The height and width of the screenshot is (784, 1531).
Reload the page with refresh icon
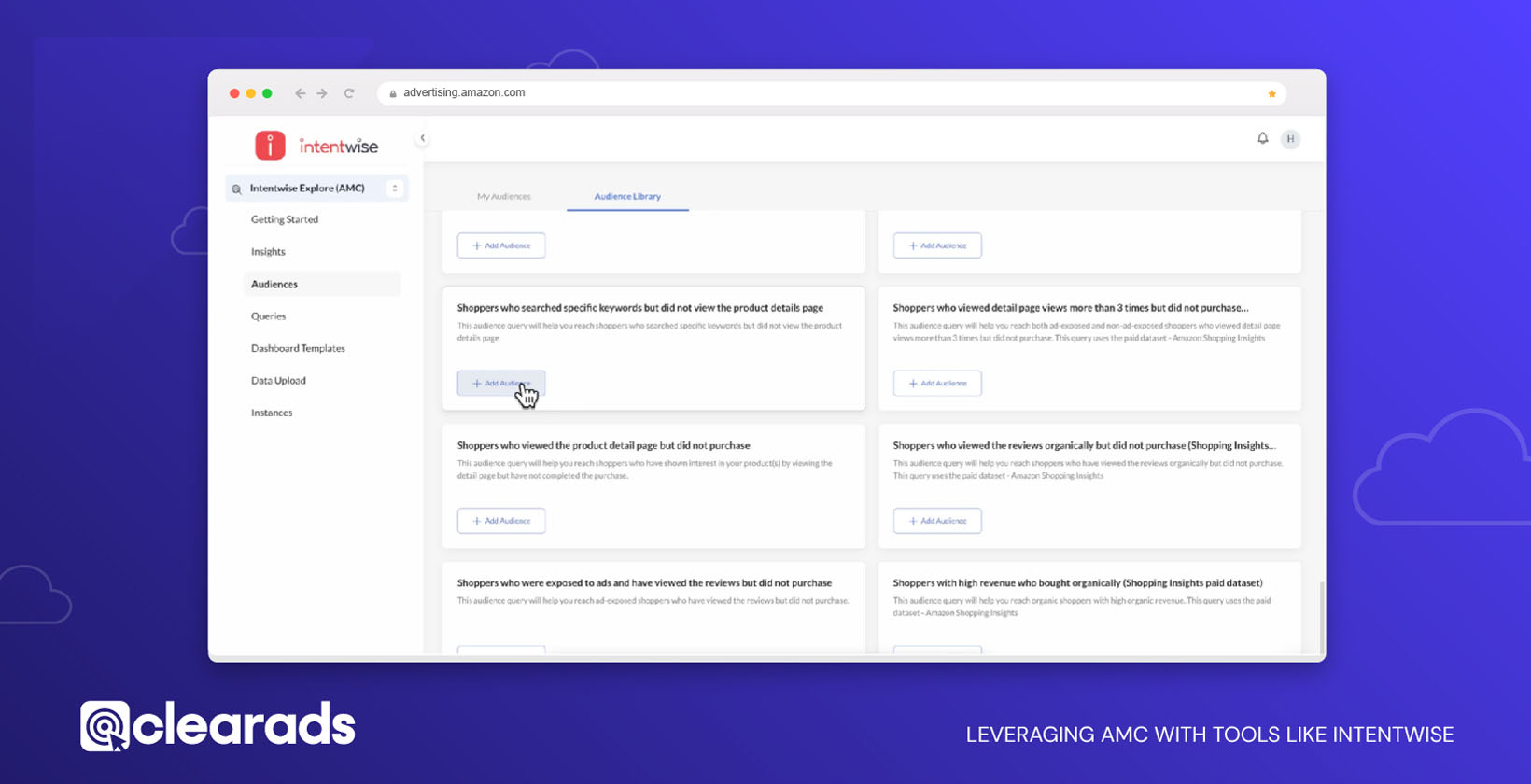coord(349,93)
